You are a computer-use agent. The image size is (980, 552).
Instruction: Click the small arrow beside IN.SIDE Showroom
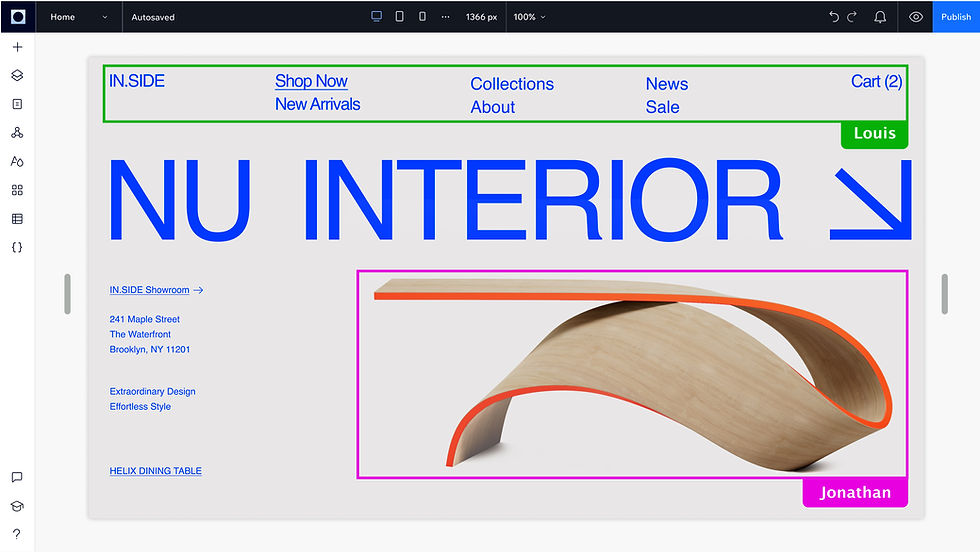pos(198,290)
